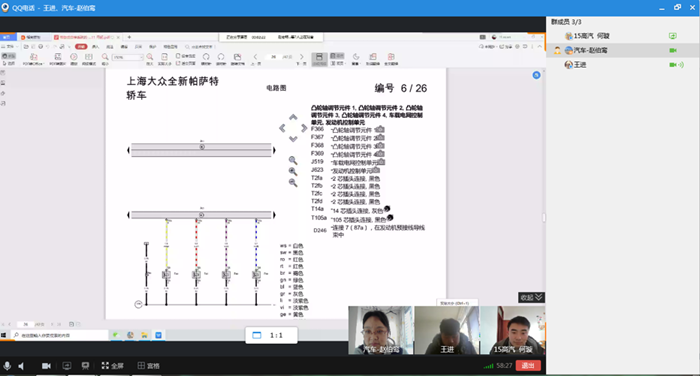Go to next page arrow in PDF toolbar
This screenshot has width=700, height=376.
pos(301,57)
